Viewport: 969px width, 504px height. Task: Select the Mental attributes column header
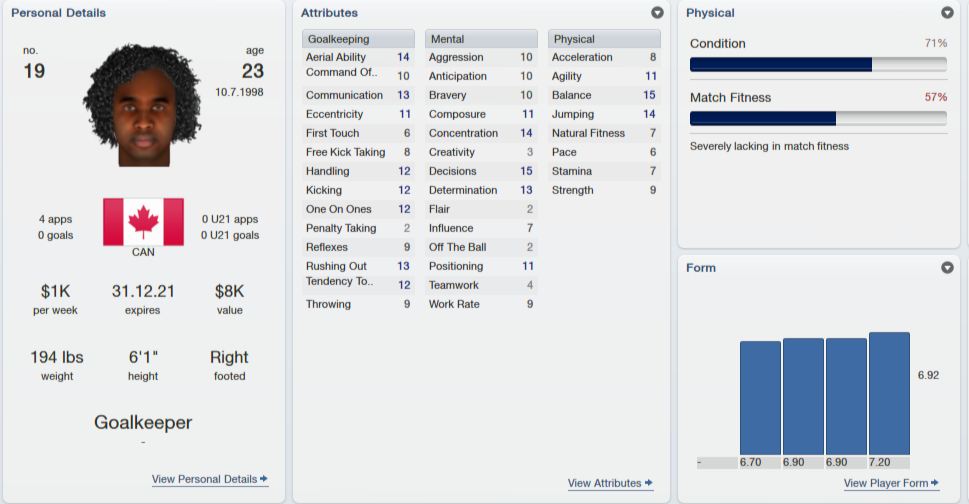coord(481,39)
